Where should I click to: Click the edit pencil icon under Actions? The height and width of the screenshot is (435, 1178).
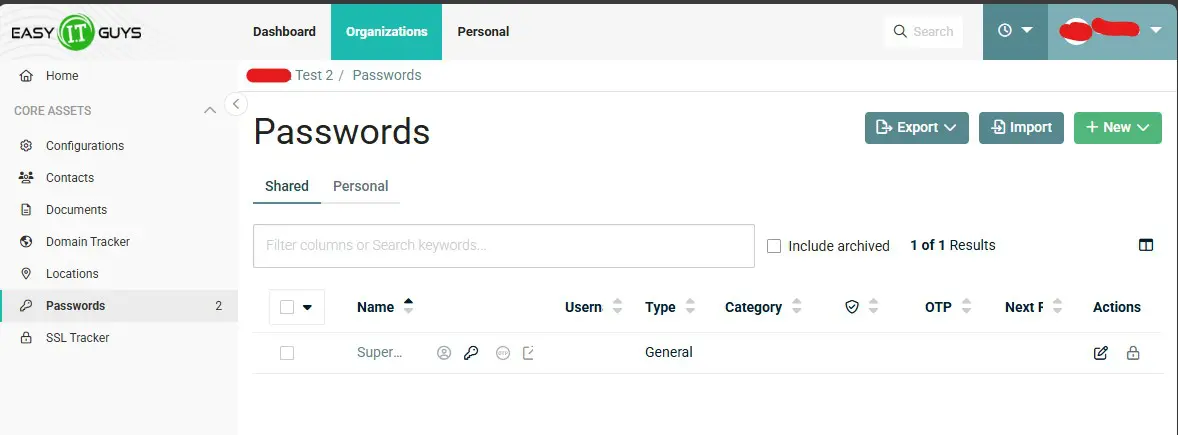coord(1101,353)
